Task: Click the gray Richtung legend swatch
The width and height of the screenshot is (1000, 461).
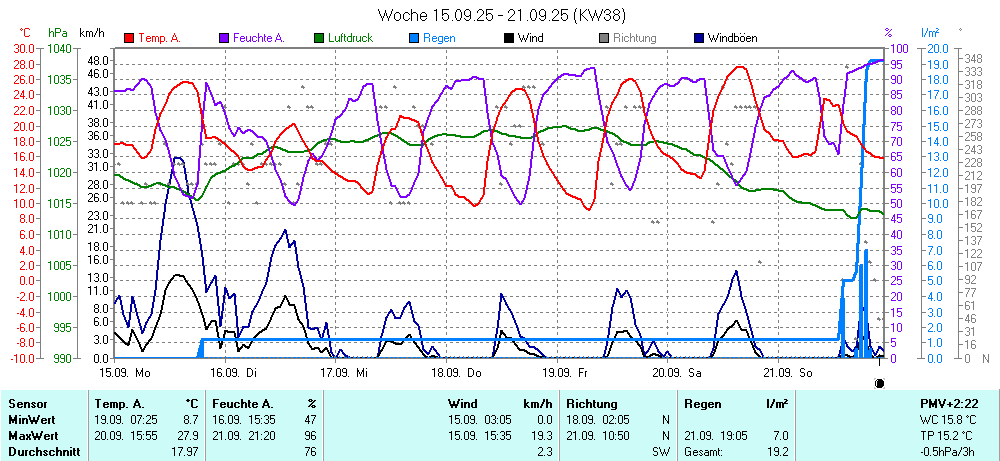Action: pos(604,38)
